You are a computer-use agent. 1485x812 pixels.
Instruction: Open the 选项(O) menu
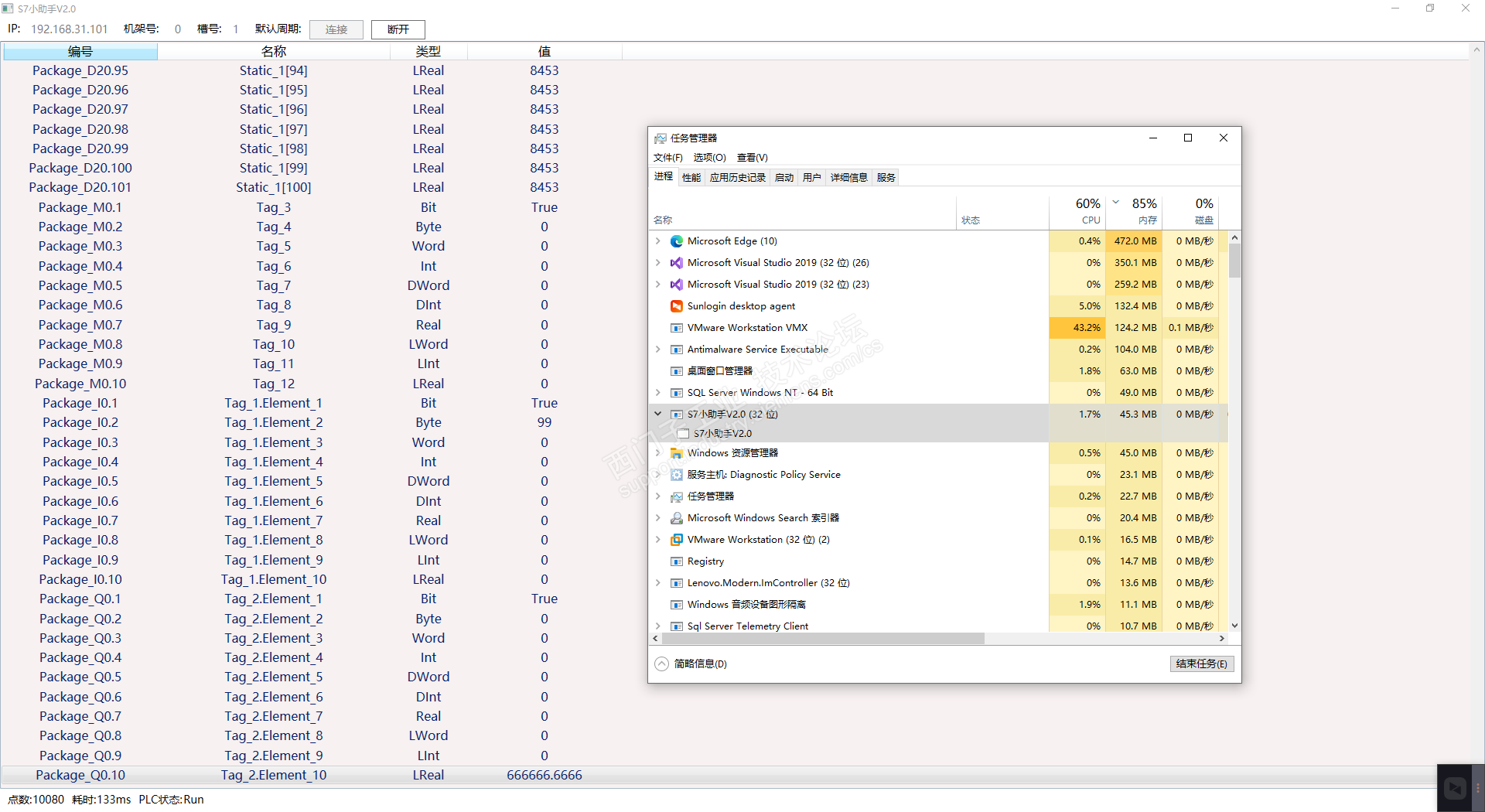click(x=709, y=158)
